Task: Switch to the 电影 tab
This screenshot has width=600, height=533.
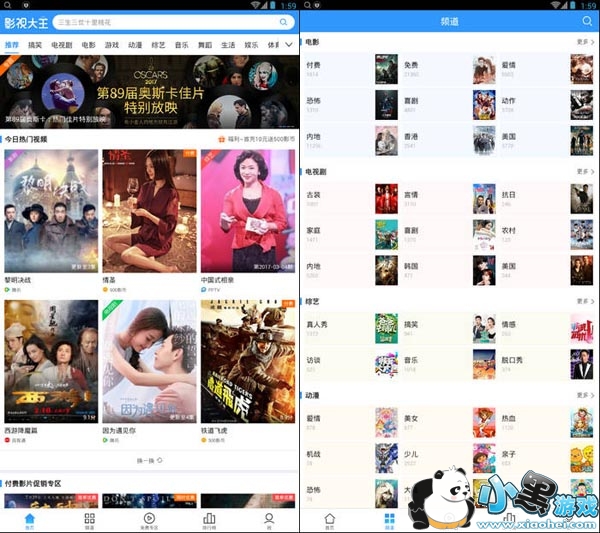Action: pos(89,45)
